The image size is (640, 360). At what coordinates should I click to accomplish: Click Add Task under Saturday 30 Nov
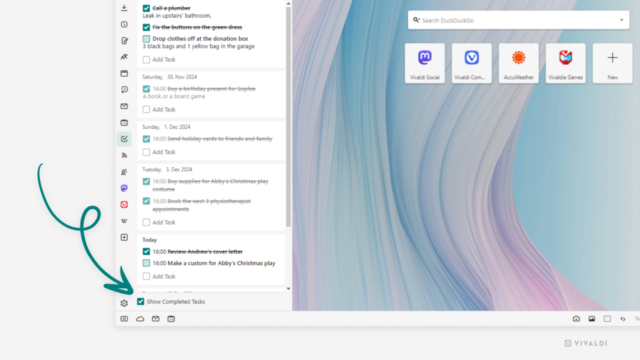163,109
